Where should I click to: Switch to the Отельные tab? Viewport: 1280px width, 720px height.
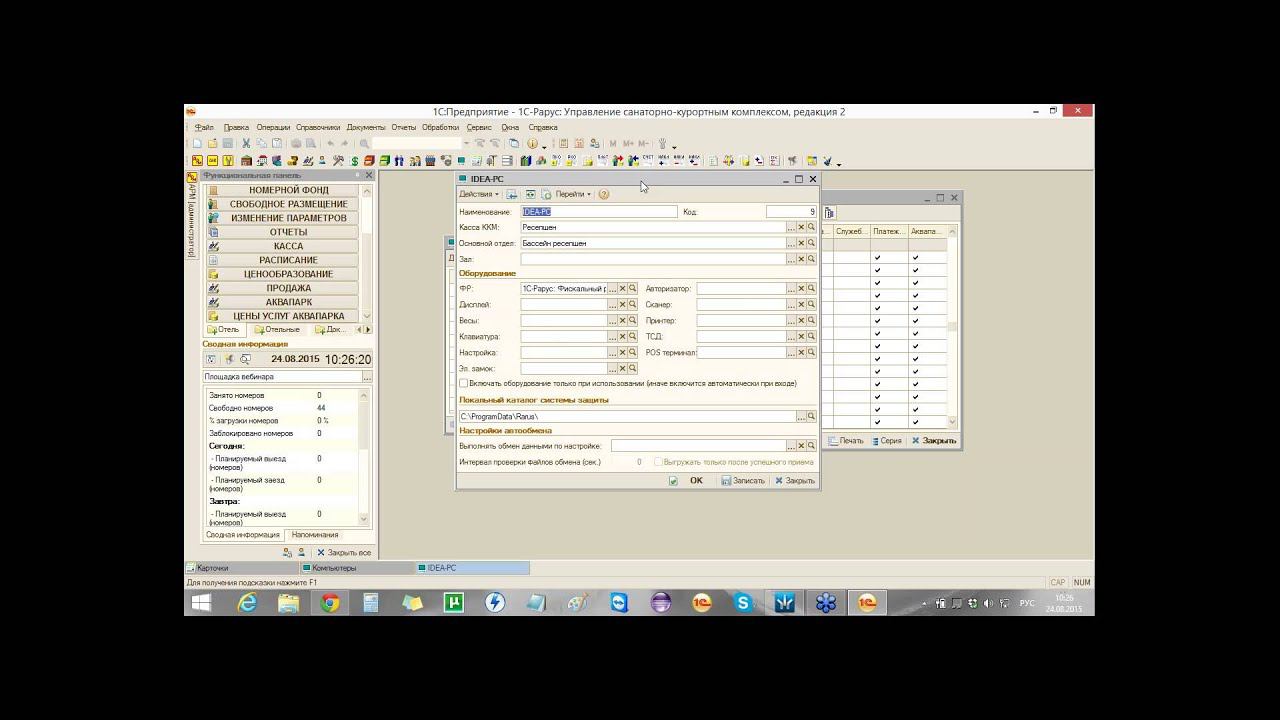(x=276, y=329)
